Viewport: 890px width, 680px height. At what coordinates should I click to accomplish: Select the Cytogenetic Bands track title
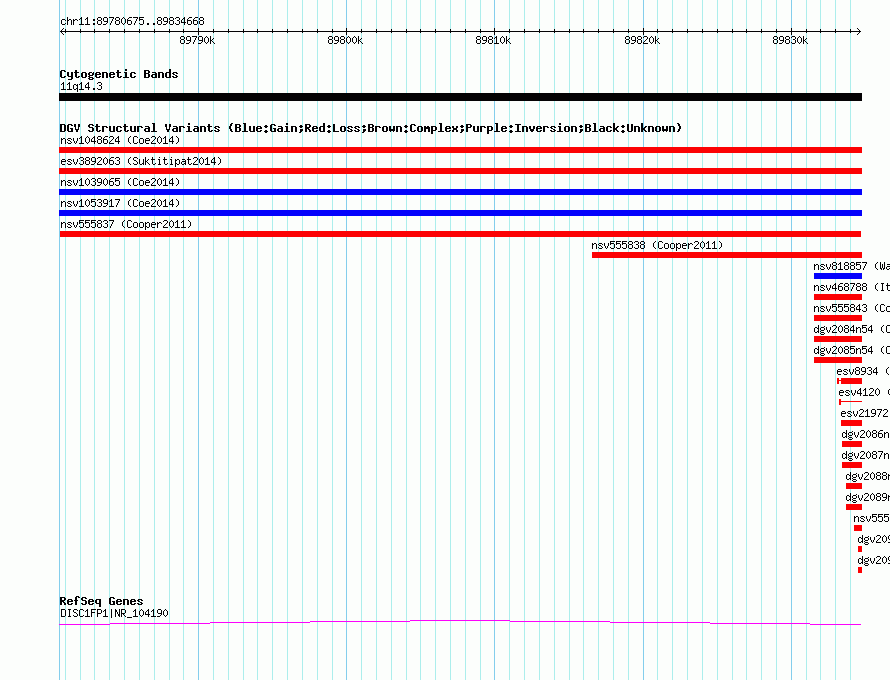[119, 74]
